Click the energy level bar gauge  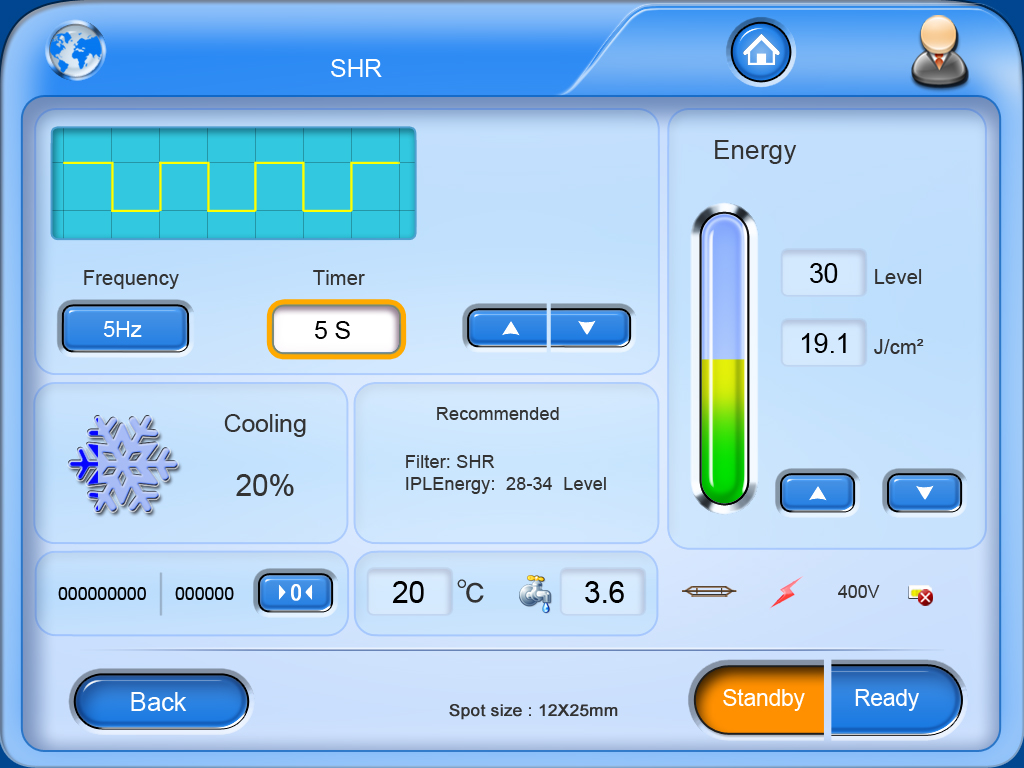[x=724, y=360]
